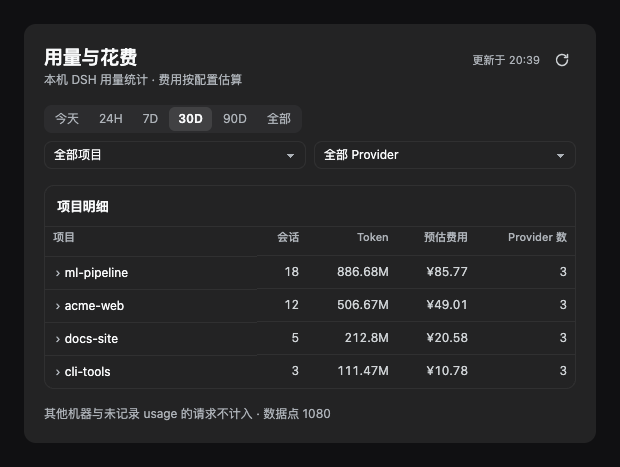Click the 886.68M token value
Viewport: 620px width, 467px height.
[363, 272]
